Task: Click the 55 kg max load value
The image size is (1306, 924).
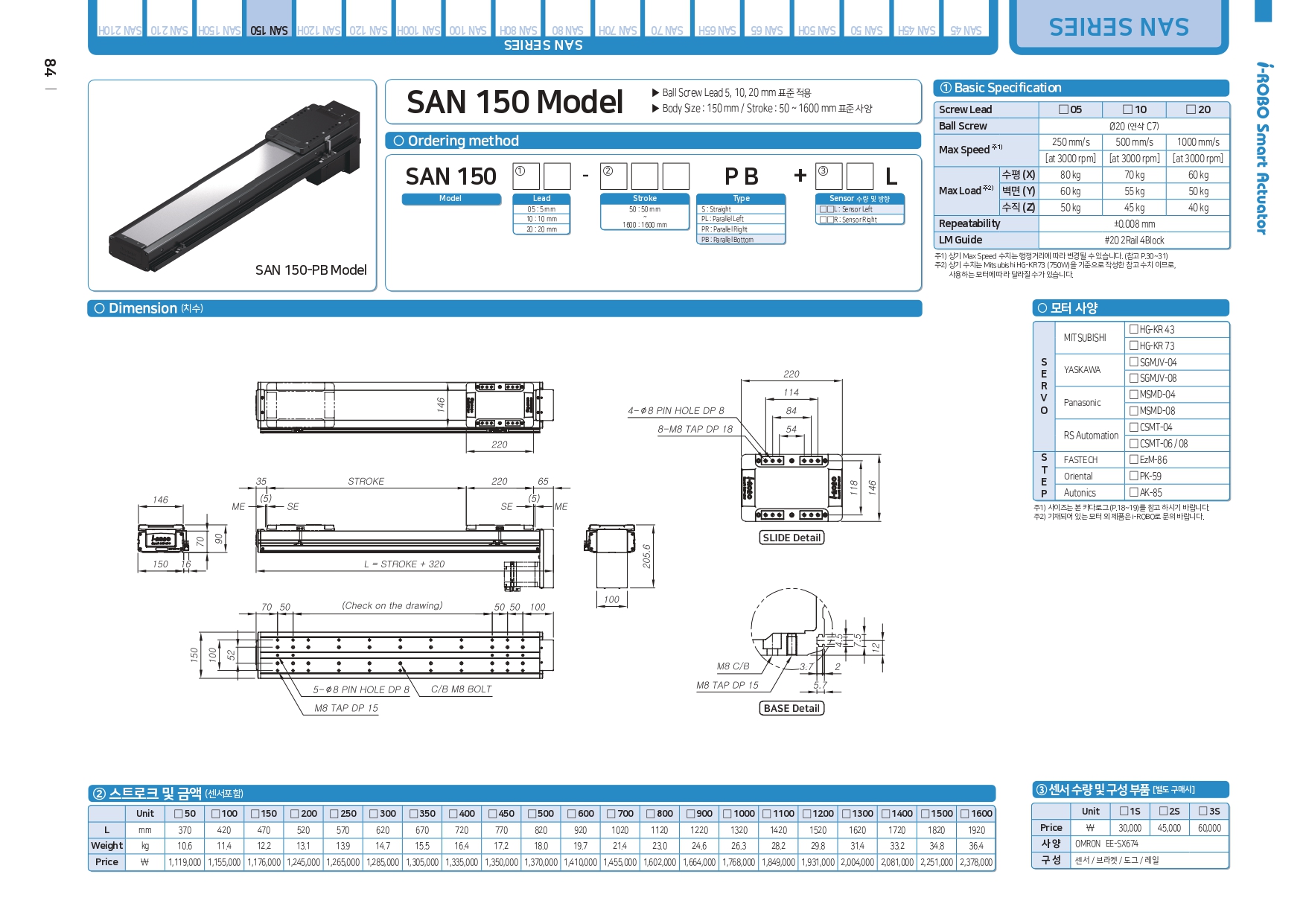Action: tap(1134, 191)
